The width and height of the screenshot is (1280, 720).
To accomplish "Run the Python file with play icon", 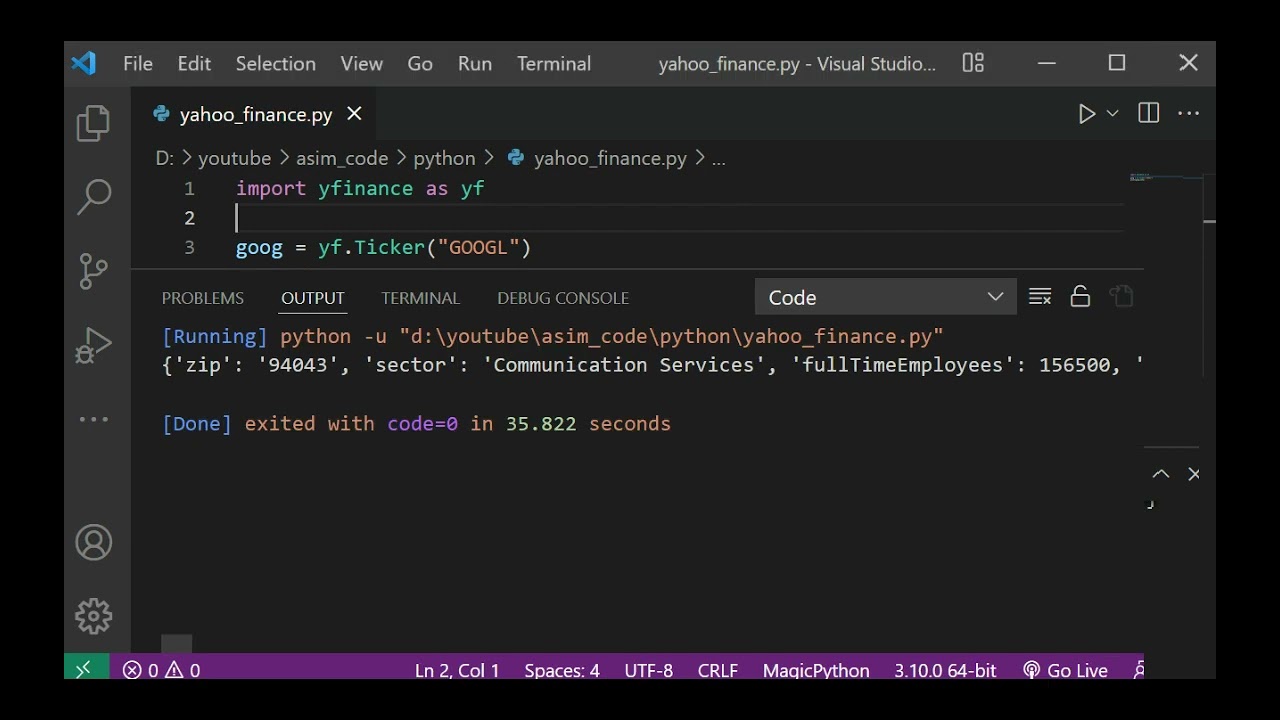I will [x=1087, y=114].
